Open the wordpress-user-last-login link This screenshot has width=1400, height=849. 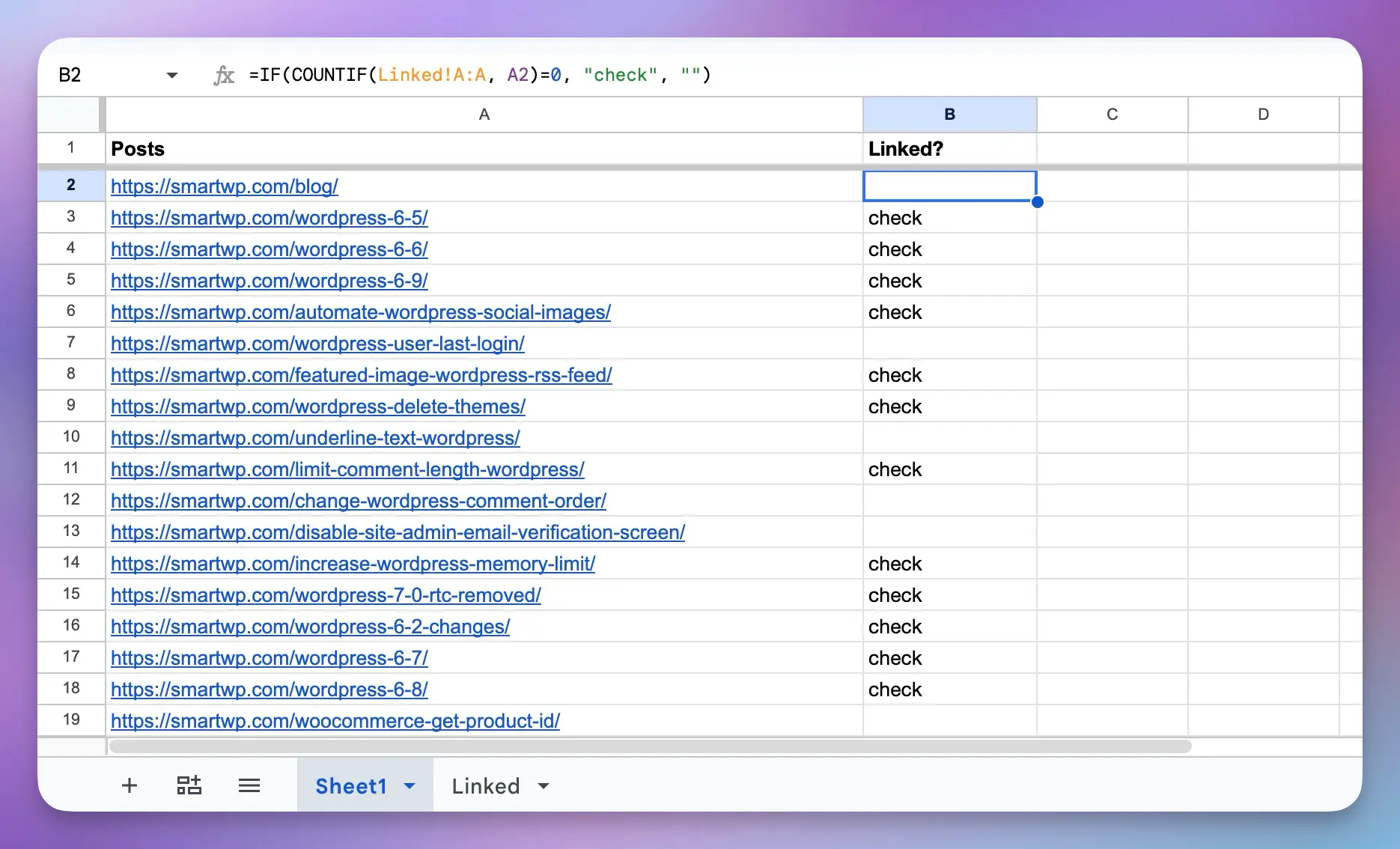coord(317,344)
